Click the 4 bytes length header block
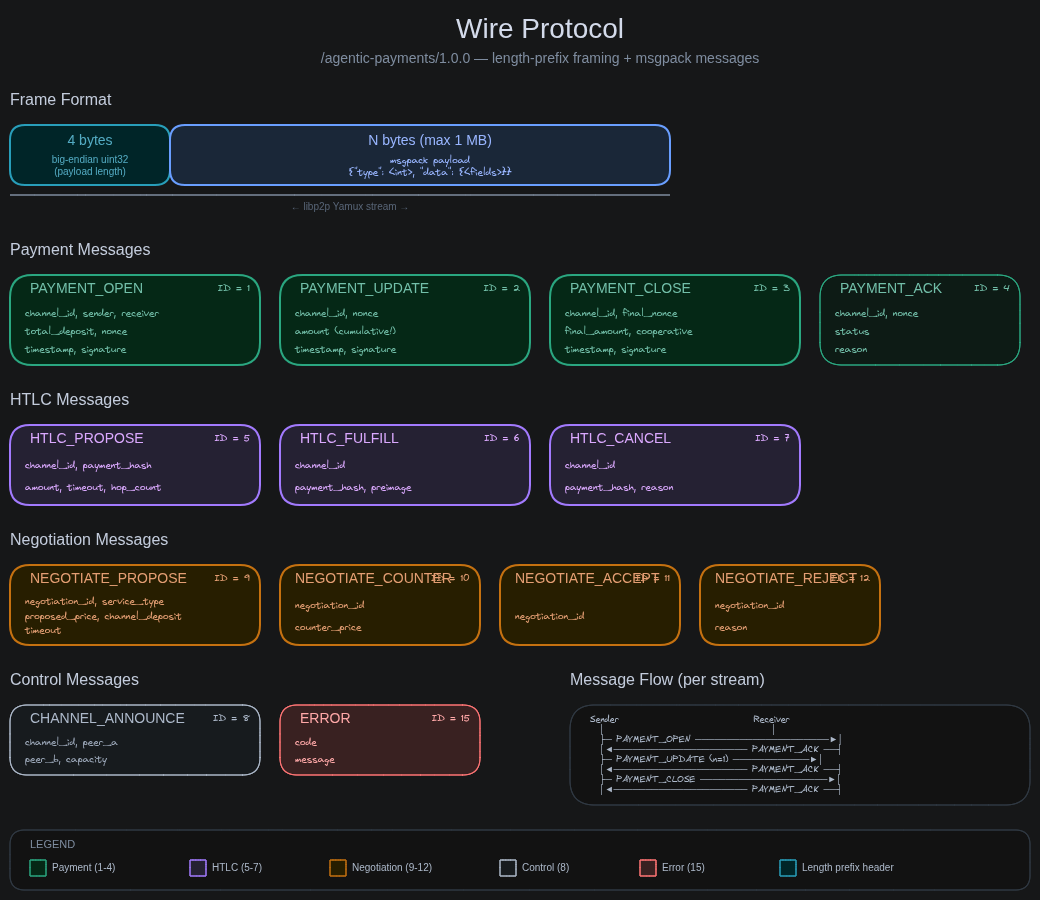The width and height of the screenshot is (1040, 900). tap(90, 155)
